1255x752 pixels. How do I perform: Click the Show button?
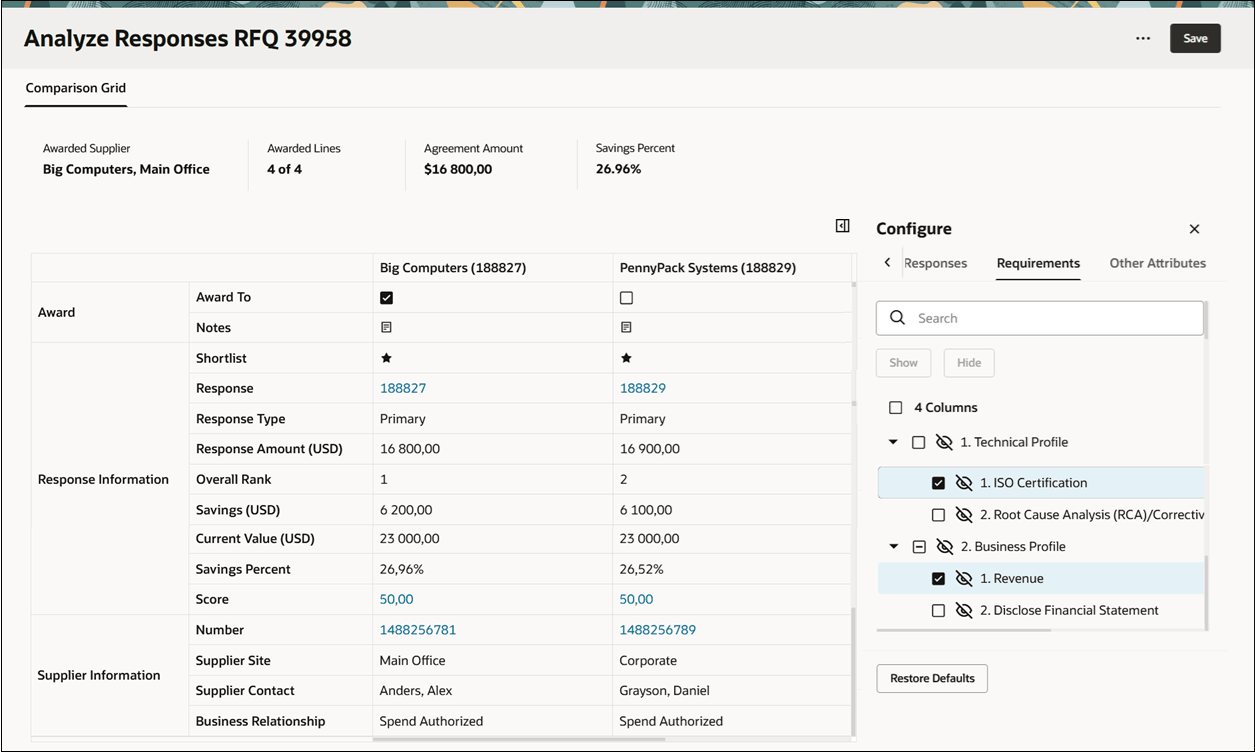[x=903, y=363]
